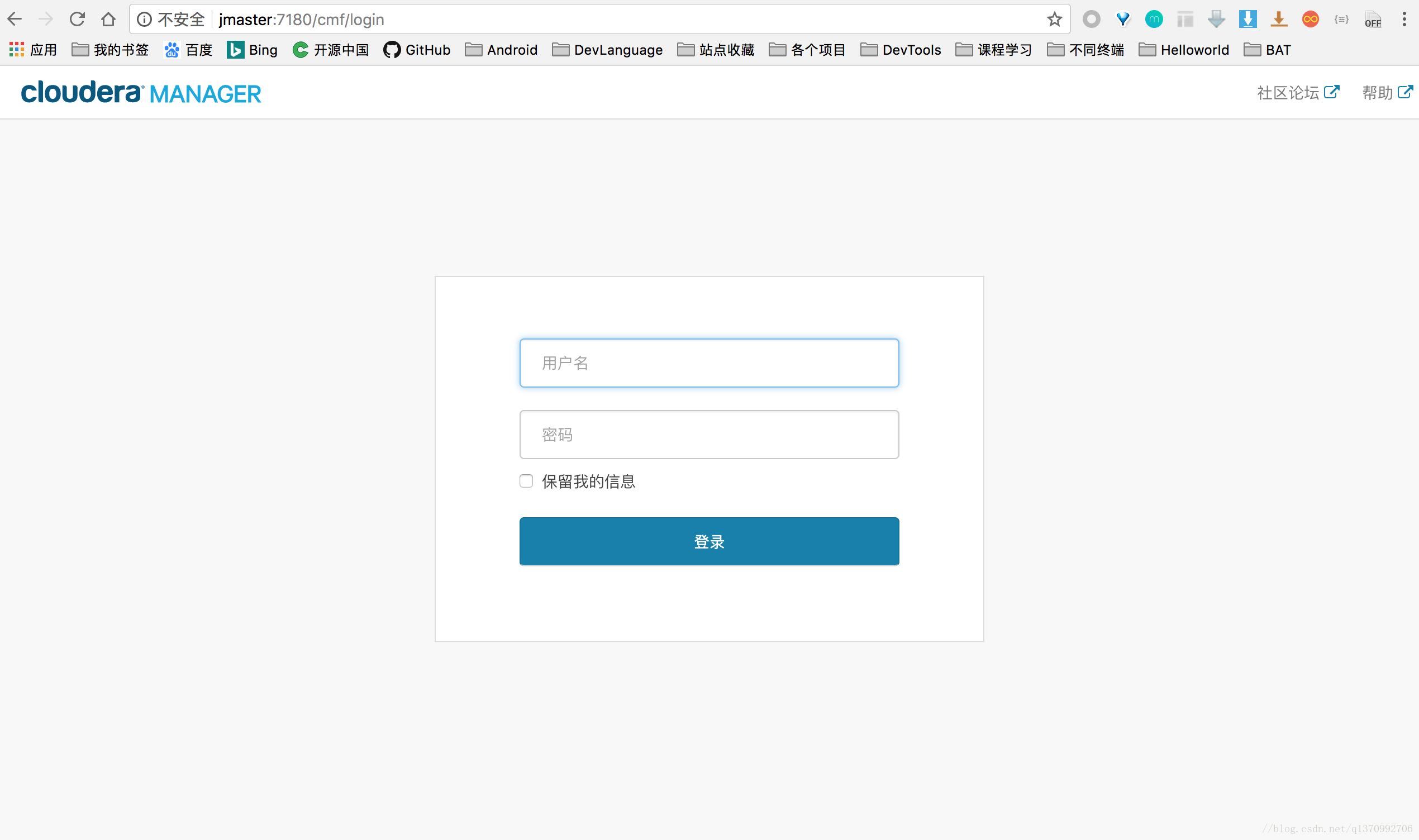Open the Bing bookmark
The width and height of the screenshot is (1419, 840).
(252, 50)
